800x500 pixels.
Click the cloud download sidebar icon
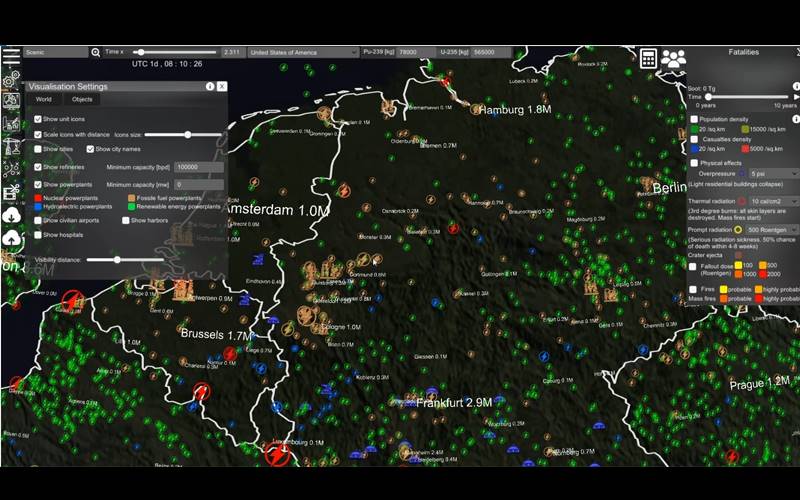point(12,215)
